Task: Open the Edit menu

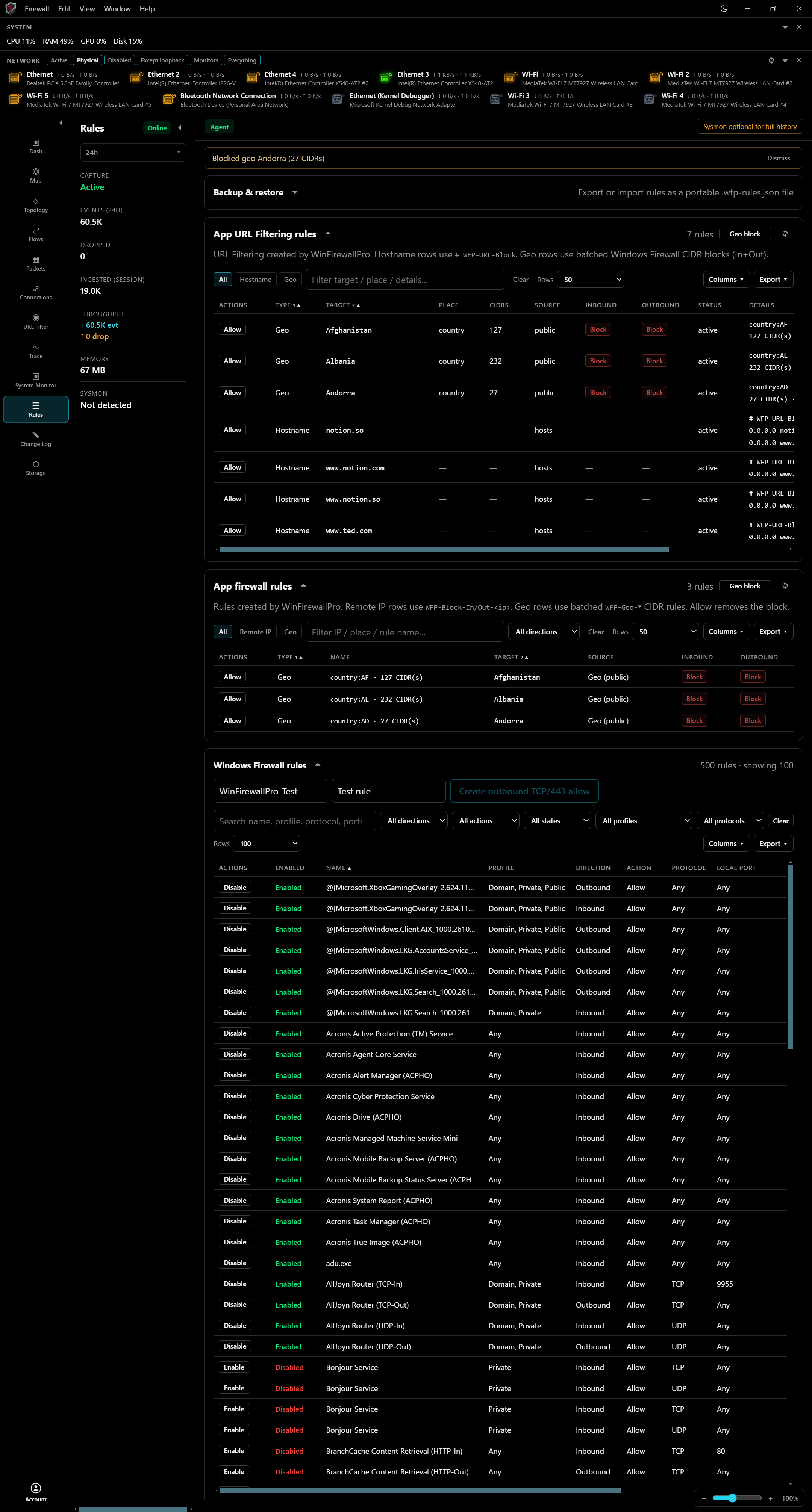Action: [x=64, y=9]
